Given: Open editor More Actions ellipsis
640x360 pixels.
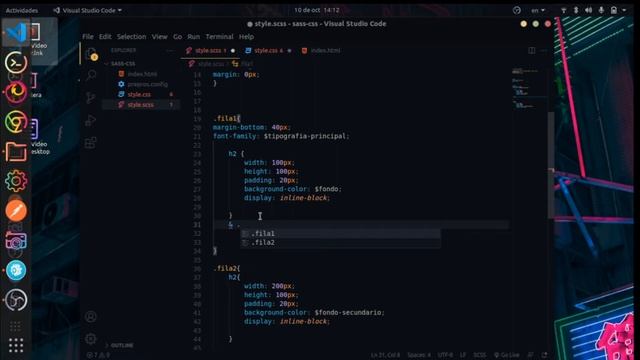Looking at the screenshot, I should [544, 51].
